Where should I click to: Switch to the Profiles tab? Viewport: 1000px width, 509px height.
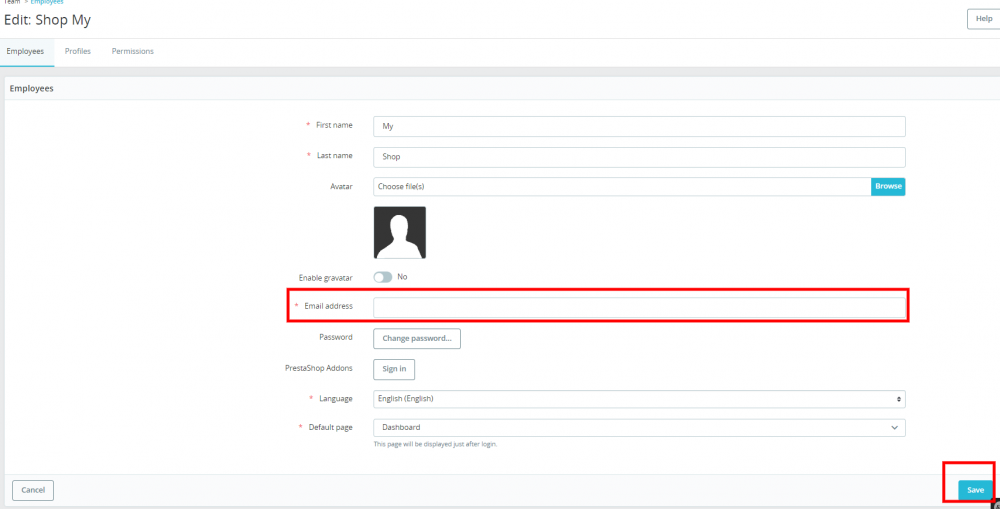[x=78, y=52]
